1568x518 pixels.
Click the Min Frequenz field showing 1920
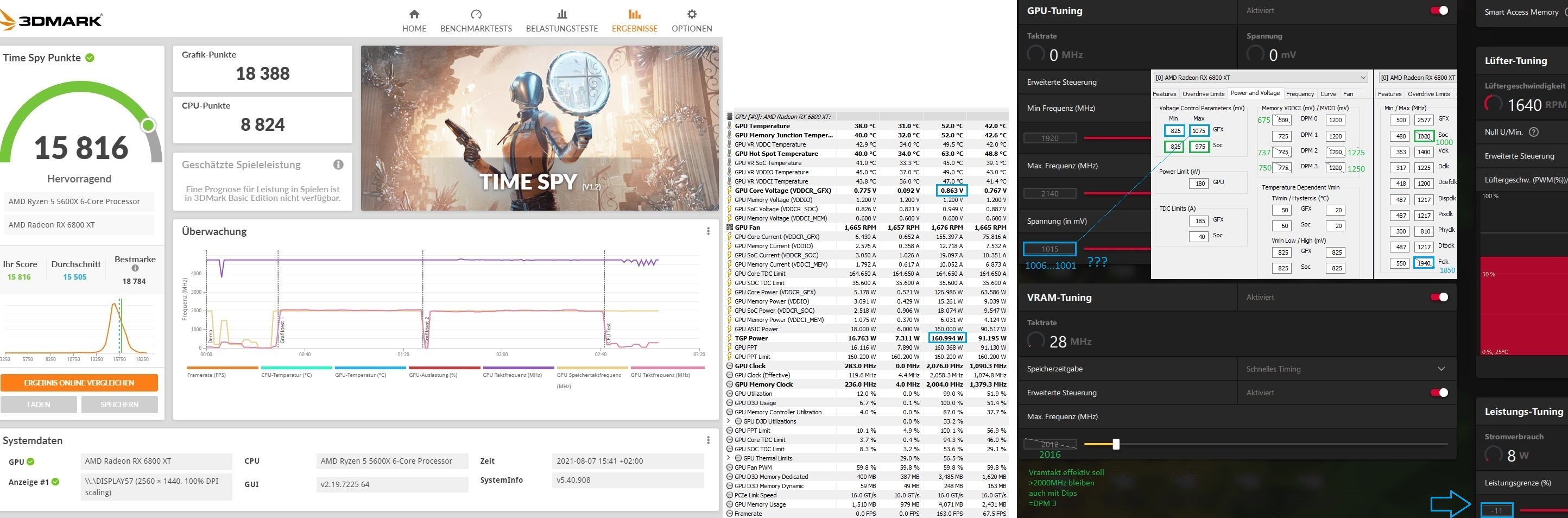pyautogui.click(x=1050, y=138)
